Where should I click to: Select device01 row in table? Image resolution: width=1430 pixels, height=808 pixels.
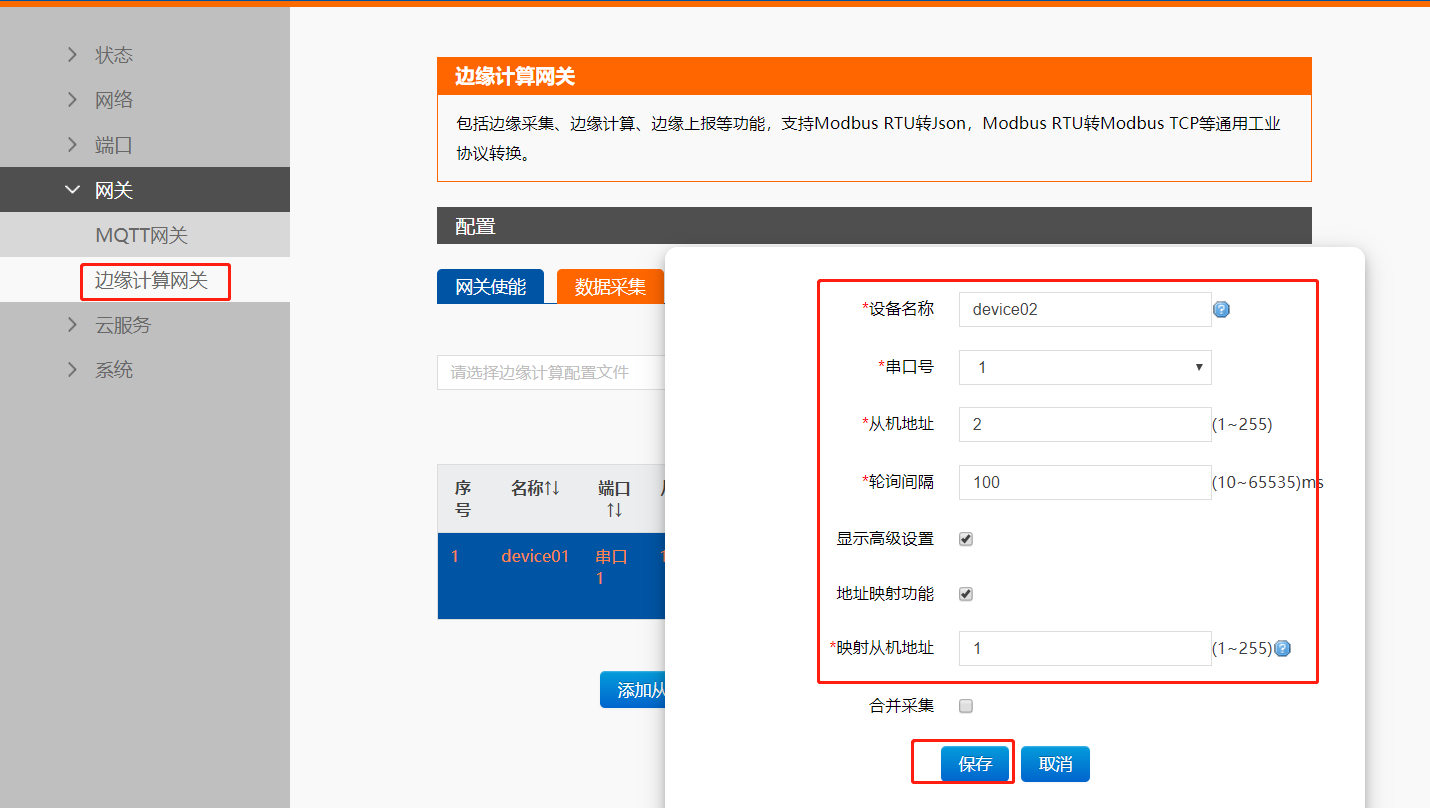[x=535, y=557]
